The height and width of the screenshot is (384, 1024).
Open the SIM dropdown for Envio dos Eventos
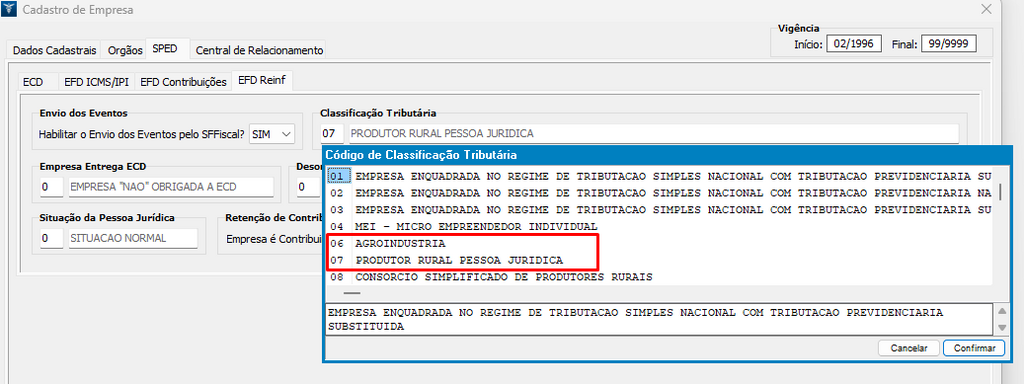click(272, 134)
